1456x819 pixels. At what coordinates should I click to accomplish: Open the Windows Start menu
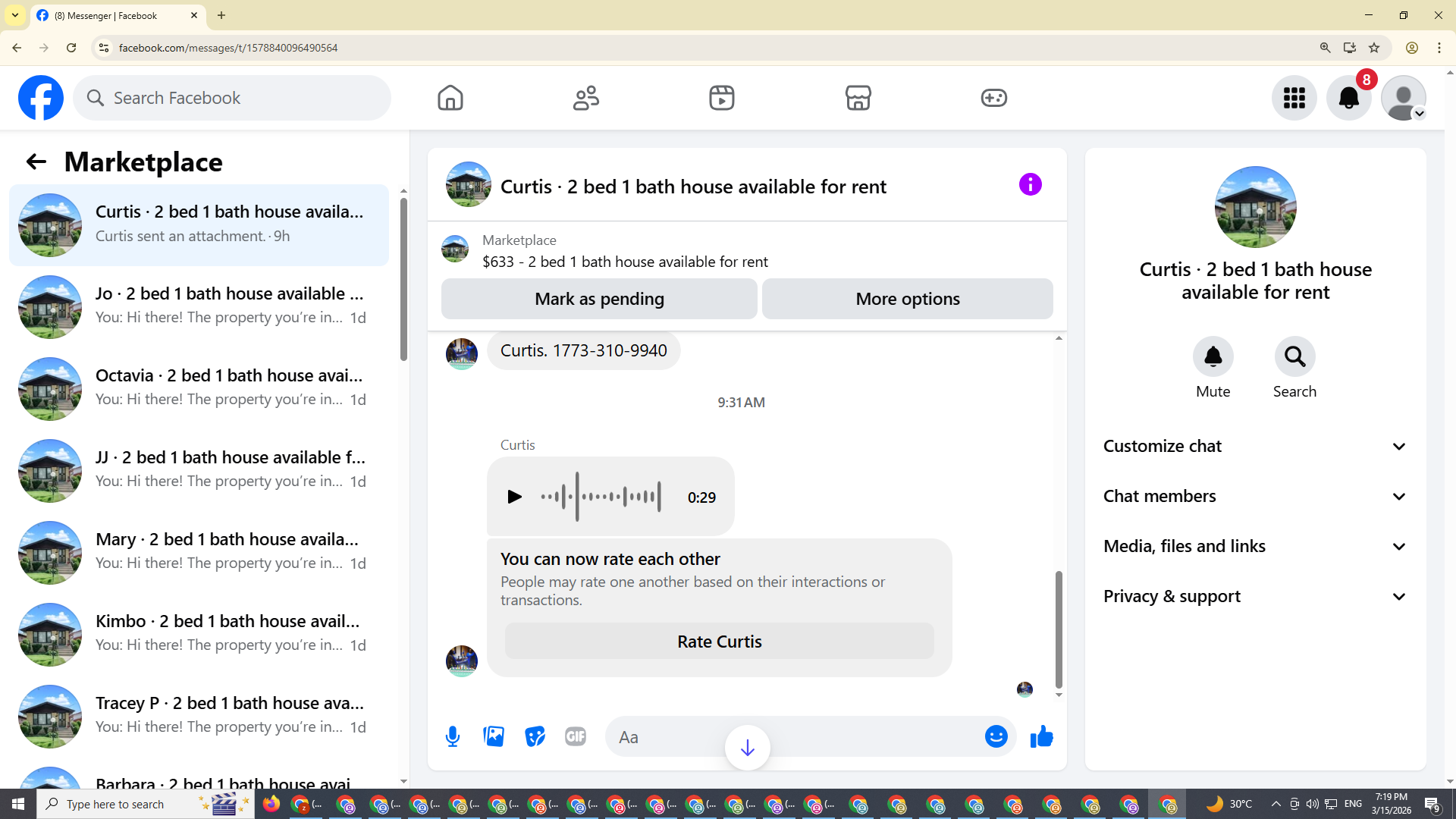point(18,804)
